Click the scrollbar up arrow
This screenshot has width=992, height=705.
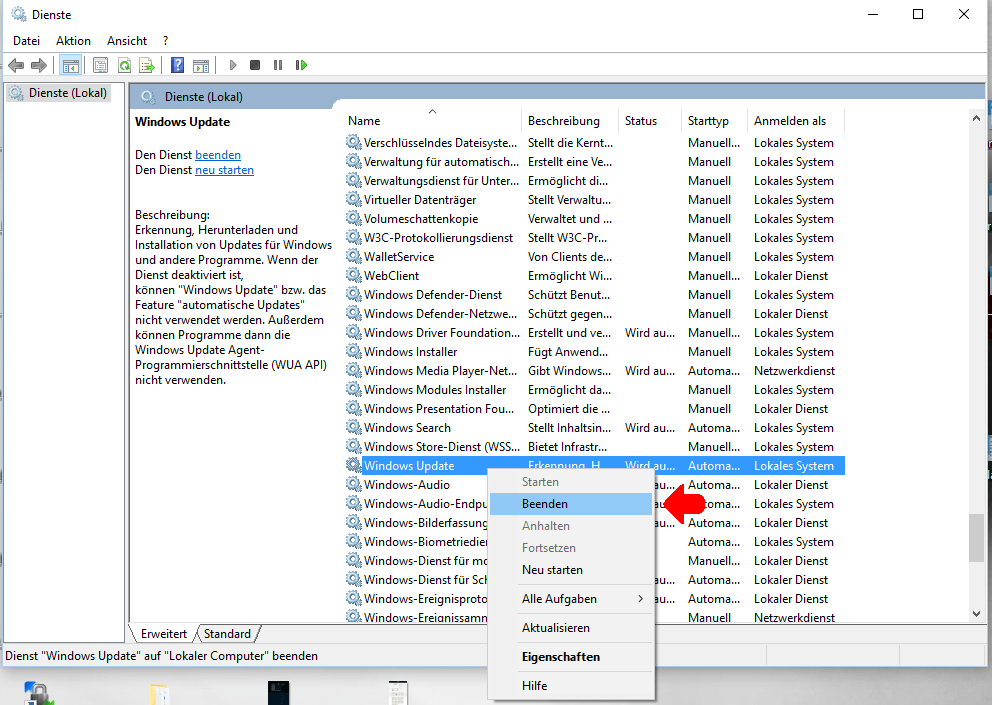[x=976, y=118]
